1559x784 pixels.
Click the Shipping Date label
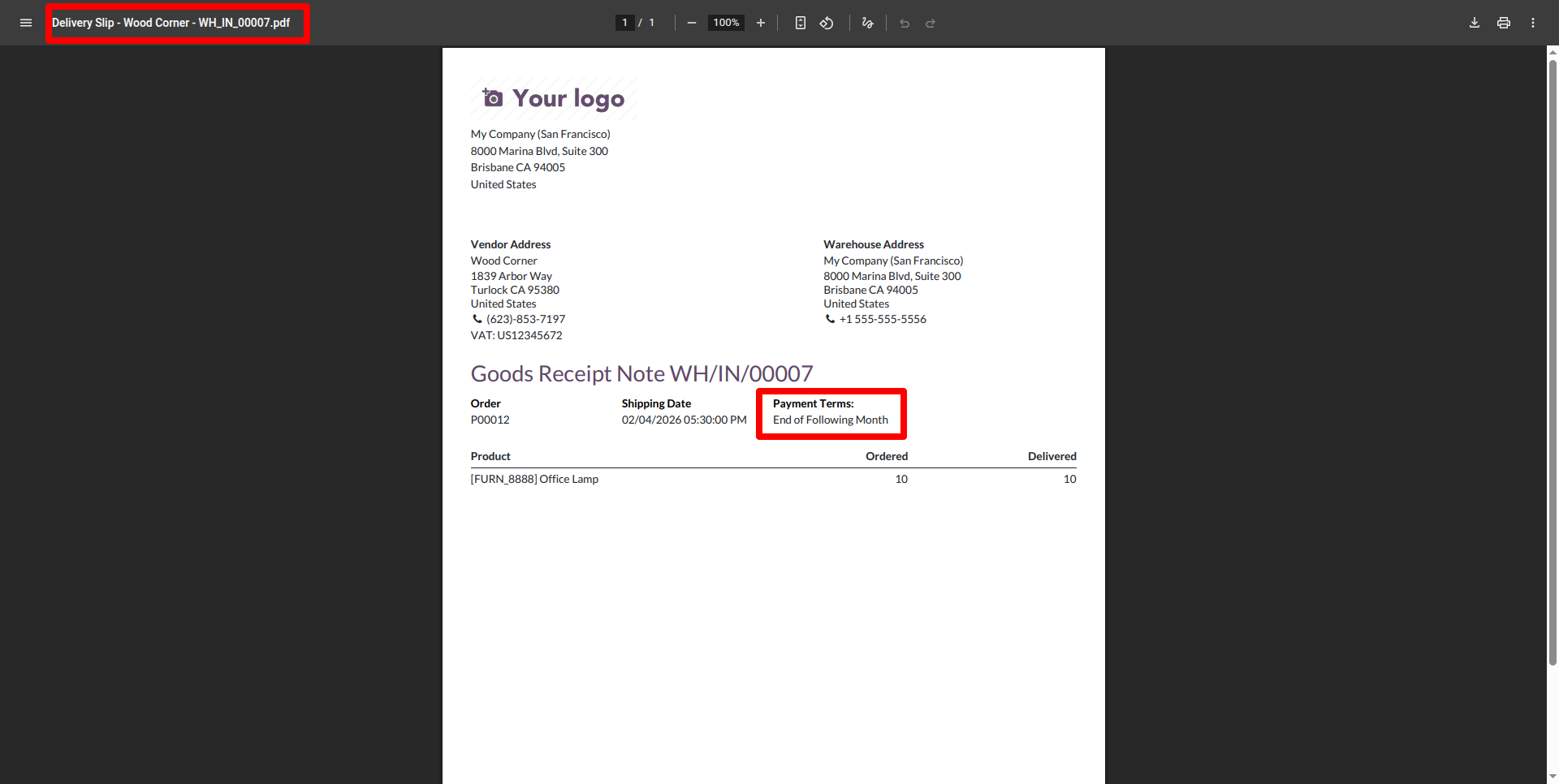[x=656, y=403]
